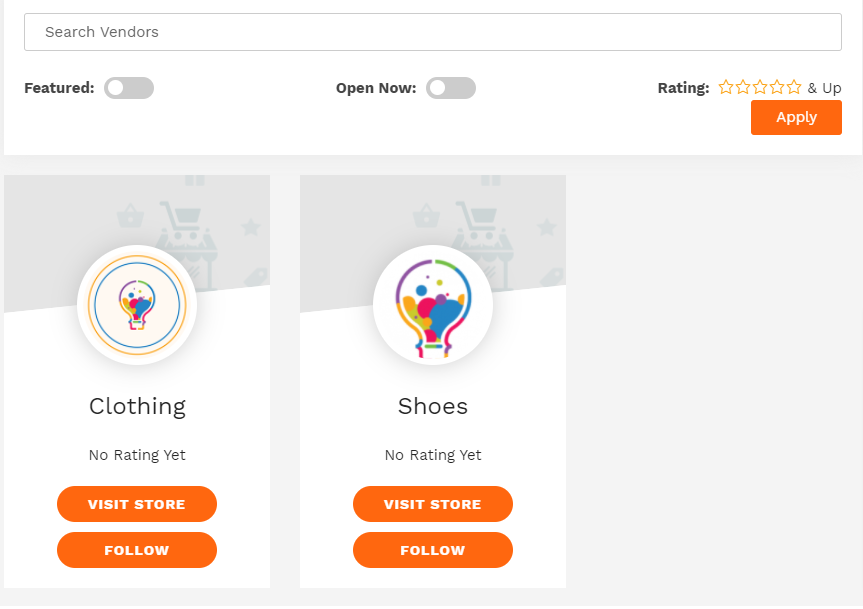Open the Shoes vendor name link
The height and width of the screenshot is (609, 863).
click(433, 406)
